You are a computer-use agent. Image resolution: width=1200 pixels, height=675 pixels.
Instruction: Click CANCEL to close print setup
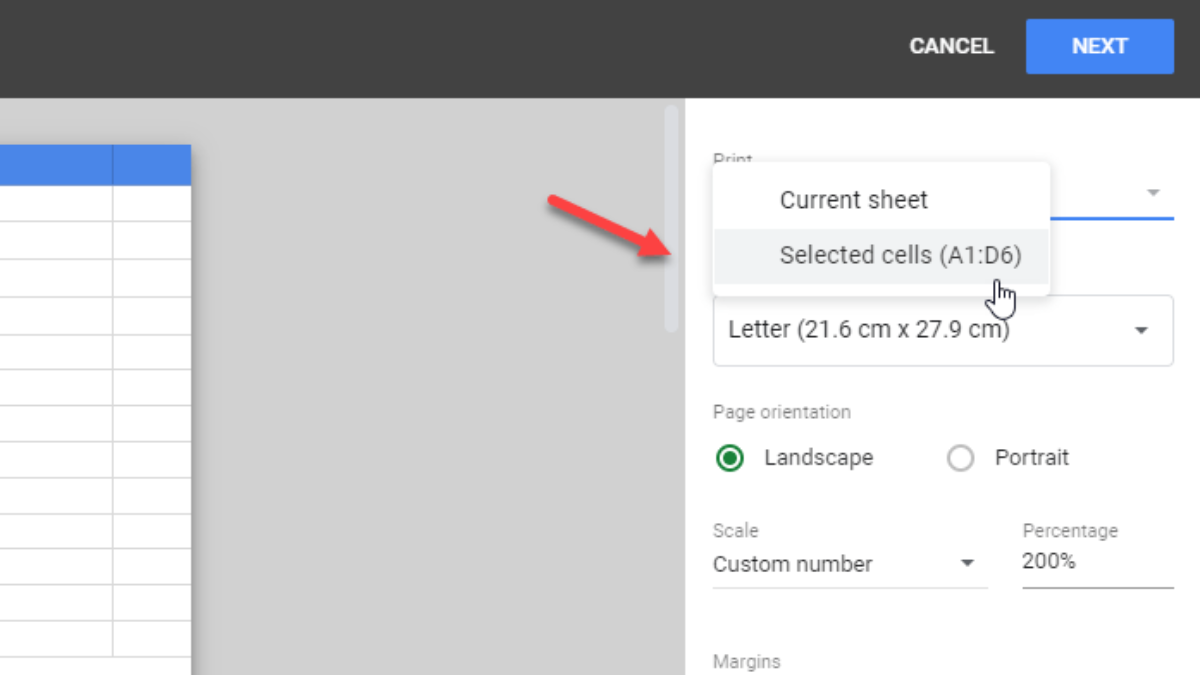(951, 46)
